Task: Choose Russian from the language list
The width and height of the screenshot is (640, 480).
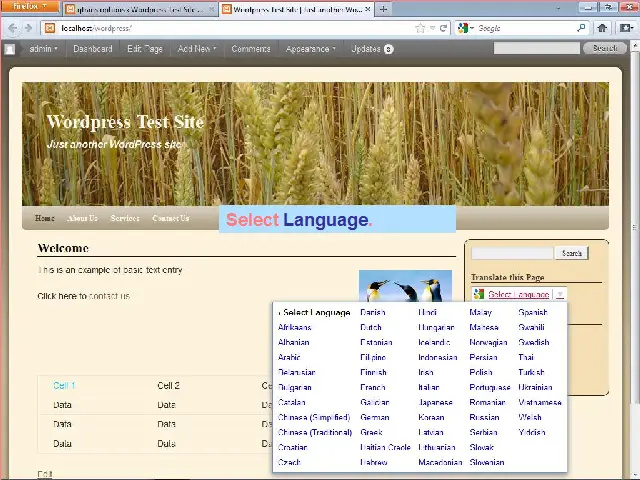Action: 484,417
